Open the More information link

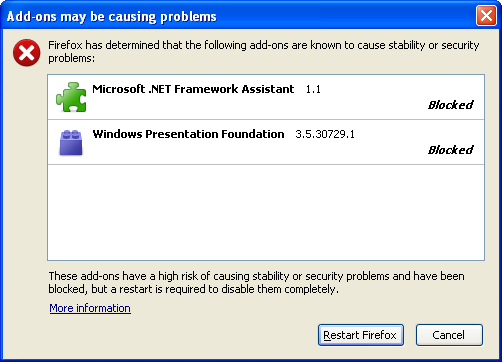coord(90,308)
